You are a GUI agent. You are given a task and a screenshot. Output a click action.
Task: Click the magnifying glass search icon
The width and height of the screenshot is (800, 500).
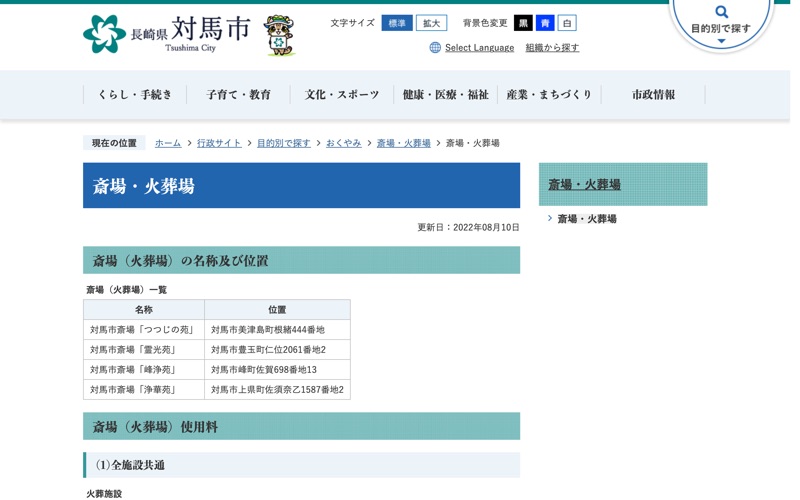point(721,11)
